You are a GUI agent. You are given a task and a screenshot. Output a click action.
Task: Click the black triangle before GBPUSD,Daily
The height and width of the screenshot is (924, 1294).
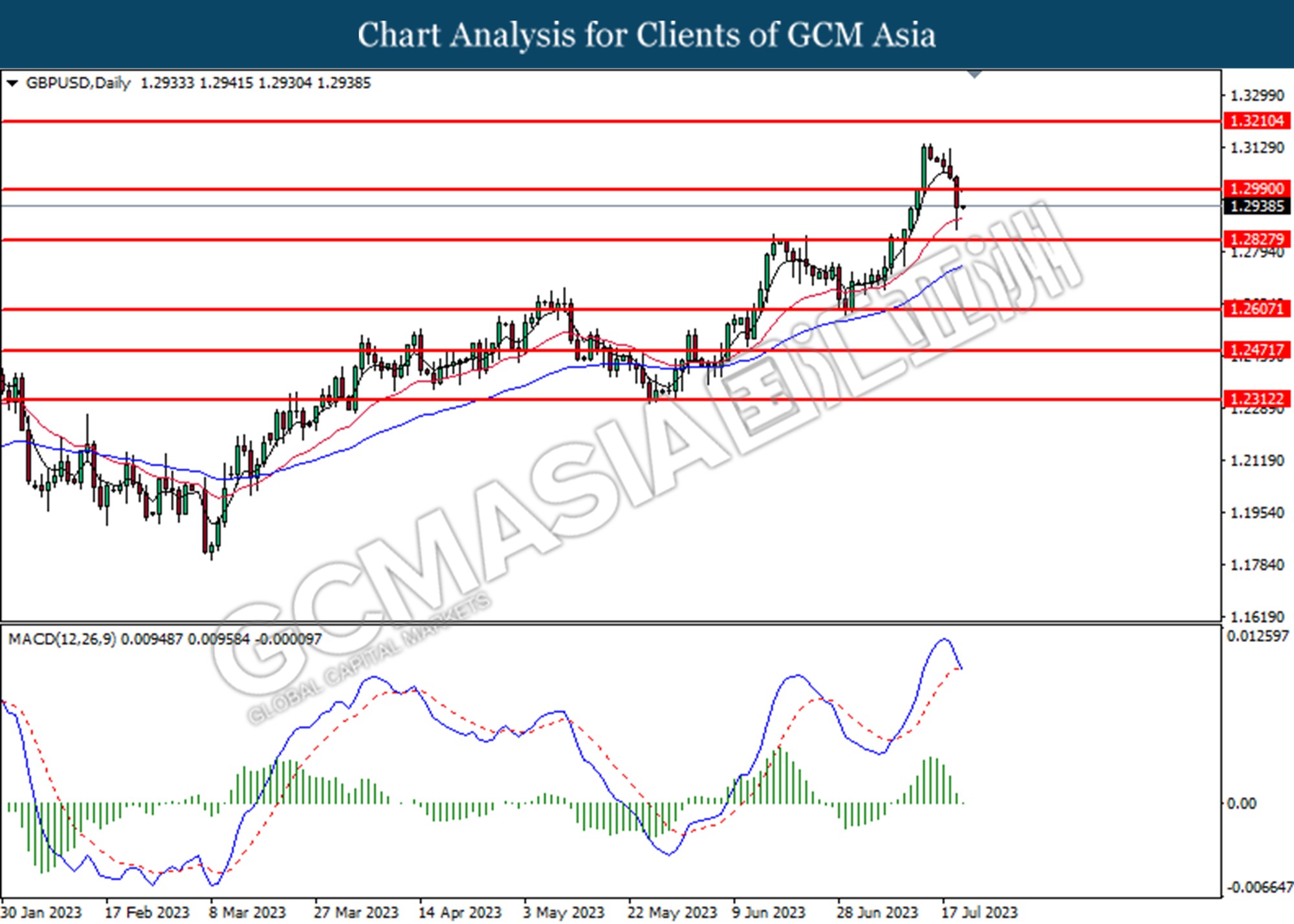12,83
